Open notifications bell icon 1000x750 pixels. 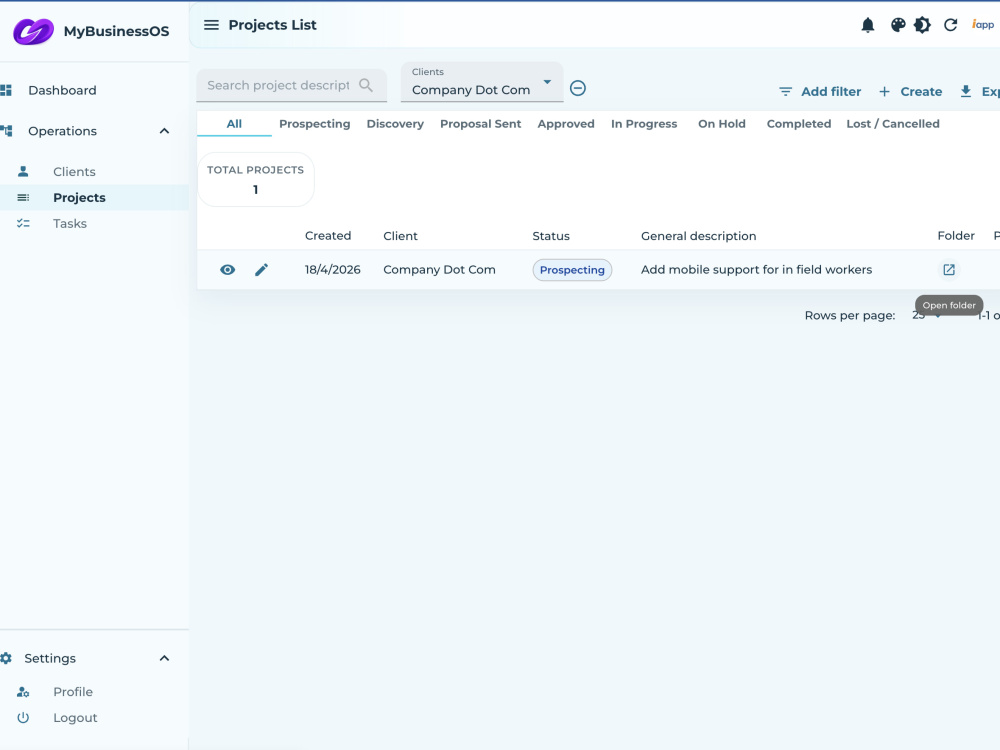pyautogui.click(x=867, y=25)
